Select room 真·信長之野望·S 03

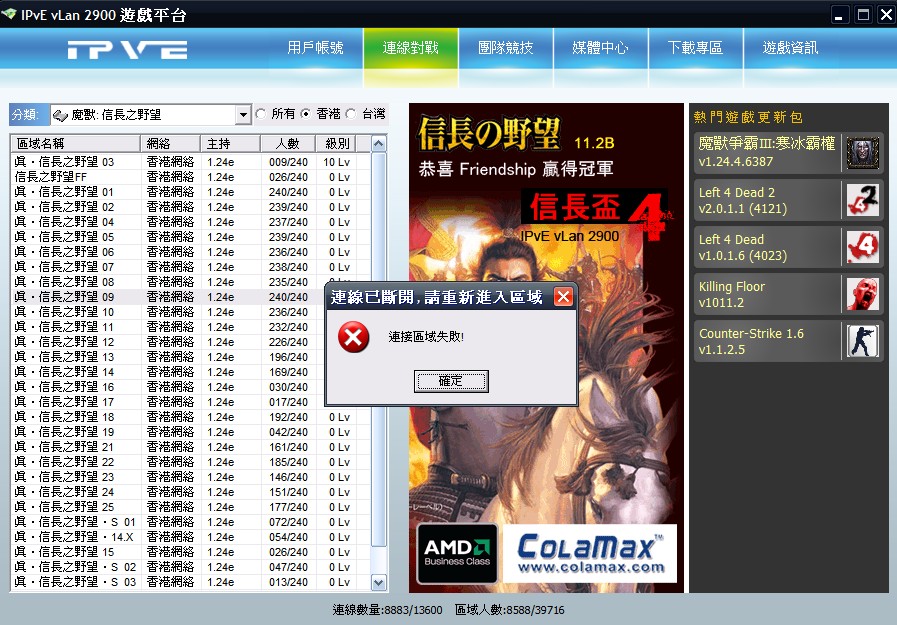(x=191, y=582)
